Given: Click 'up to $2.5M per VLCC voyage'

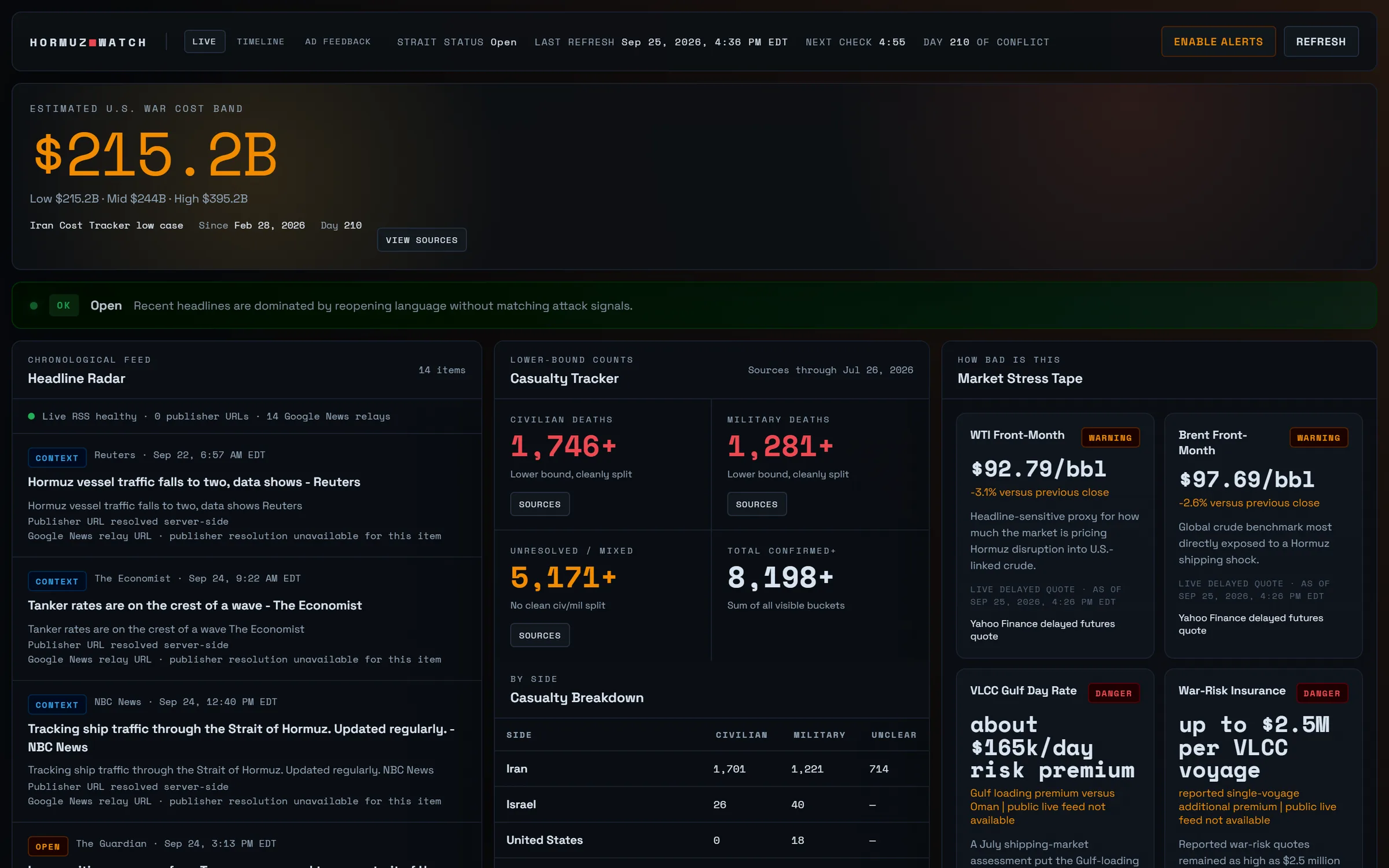Looking at the screenshot, I should click(1254, 747).
